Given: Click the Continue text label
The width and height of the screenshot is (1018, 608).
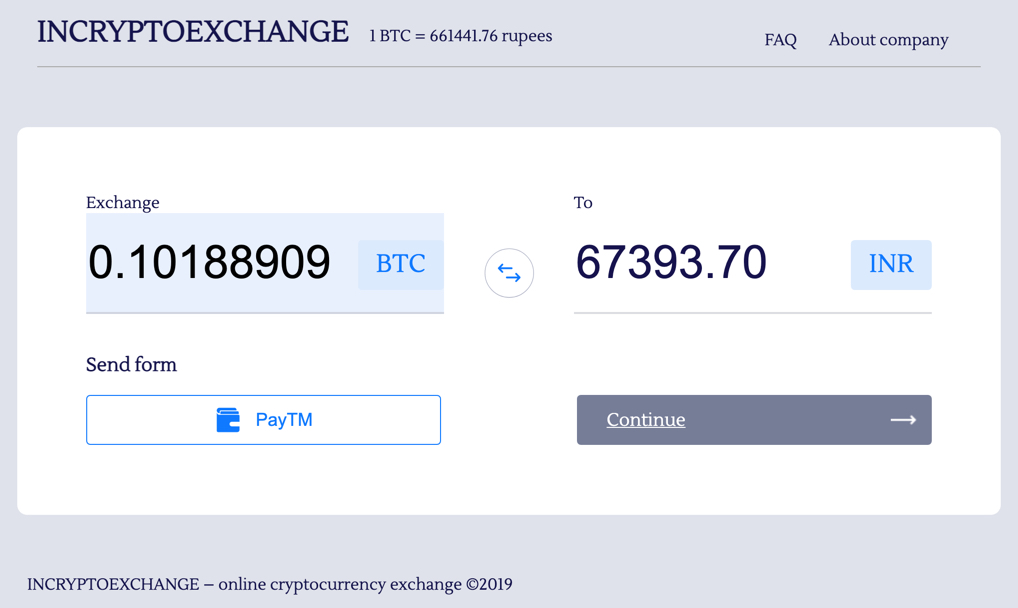Looking at the screenshot, I should click(x=645, y=420).
